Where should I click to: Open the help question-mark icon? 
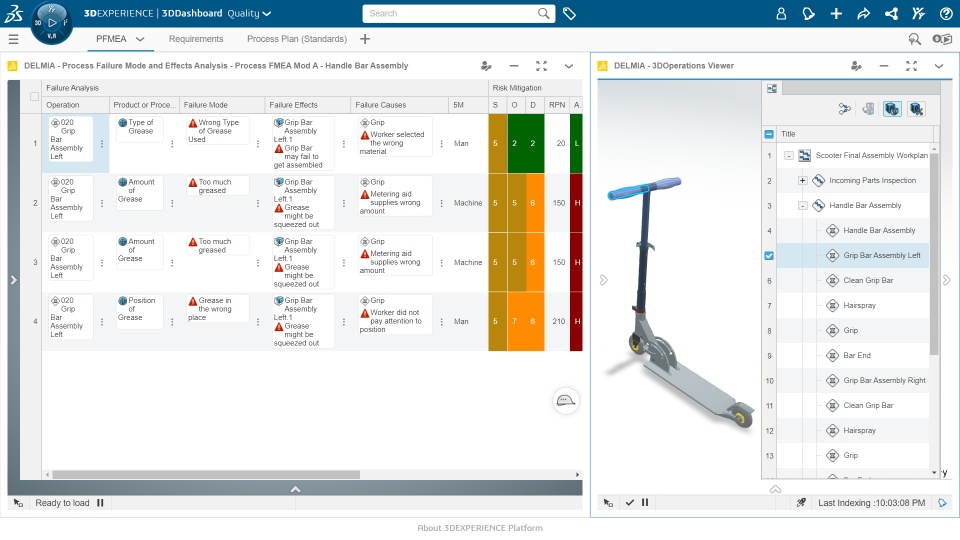pyautogui.click(x=946, y=13)
